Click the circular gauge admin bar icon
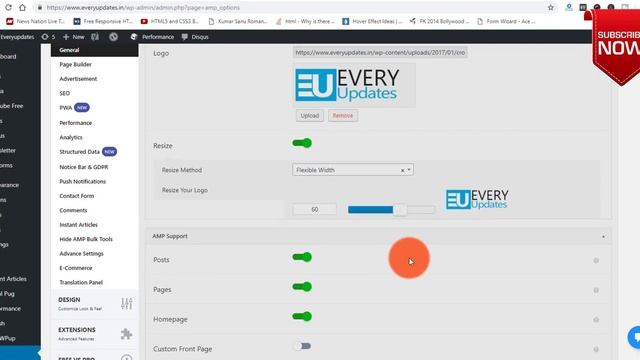 pyautogui.click(x=113, y=37)
